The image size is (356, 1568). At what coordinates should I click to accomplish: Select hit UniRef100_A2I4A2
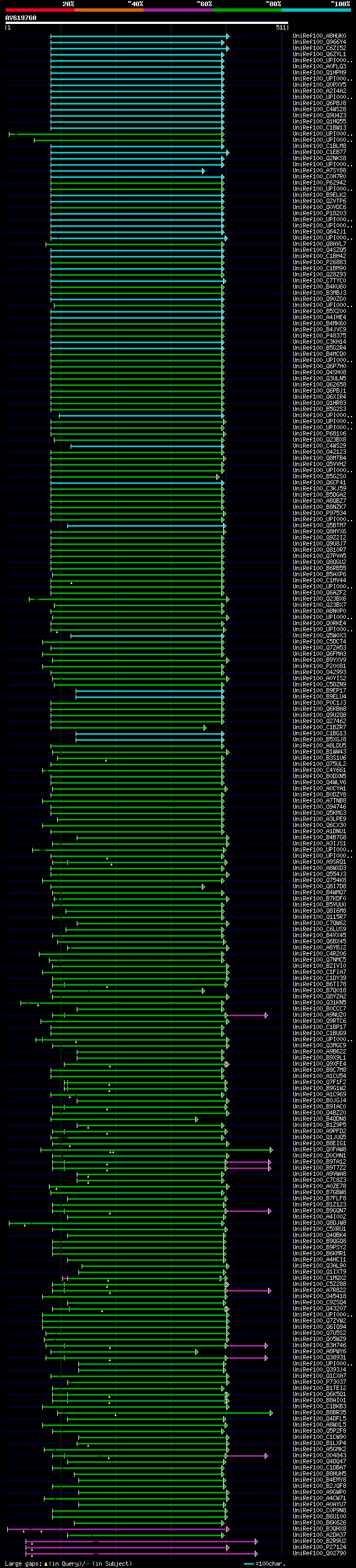(x=319, y=91)
